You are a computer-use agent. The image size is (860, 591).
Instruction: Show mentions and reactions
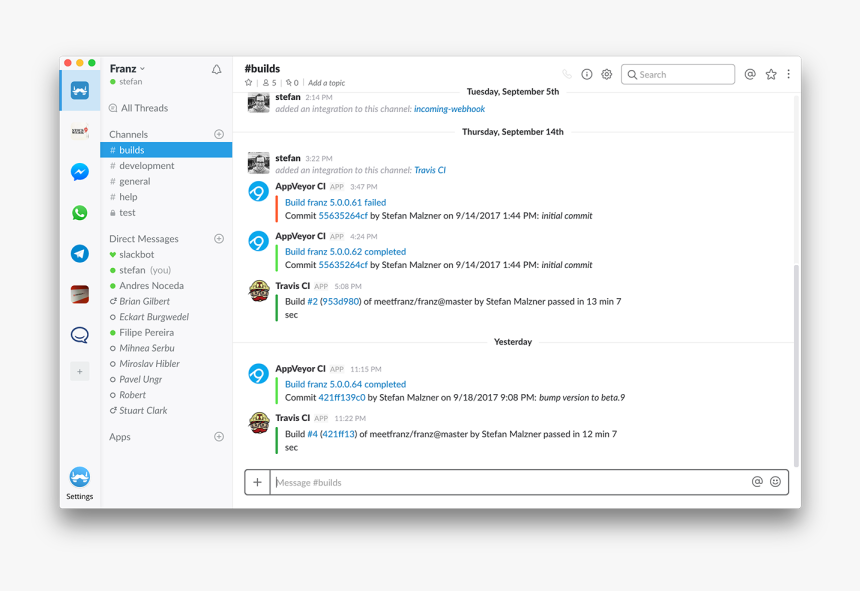pos(750,74)
